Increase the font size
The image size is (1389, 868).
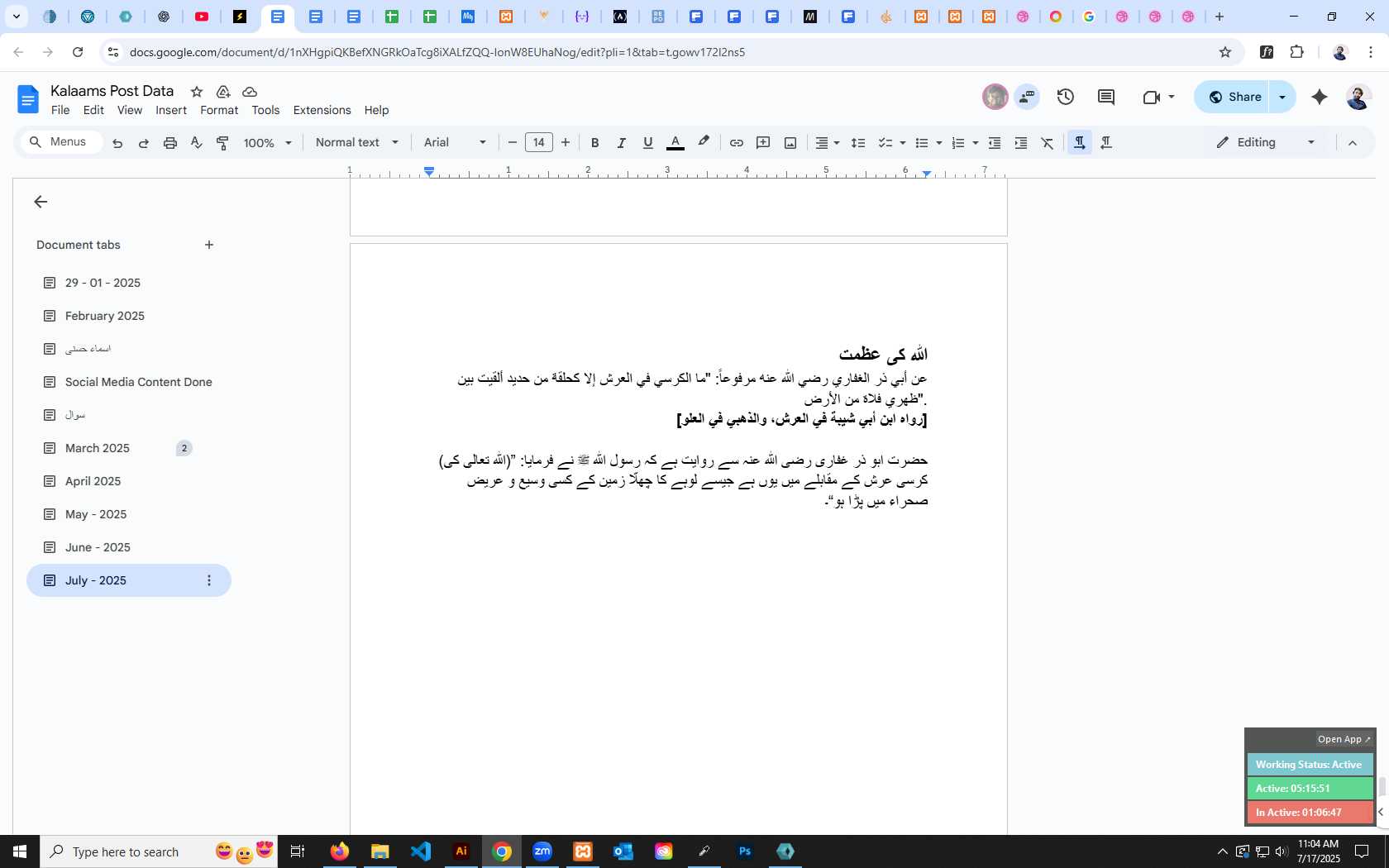pos(566,143)
